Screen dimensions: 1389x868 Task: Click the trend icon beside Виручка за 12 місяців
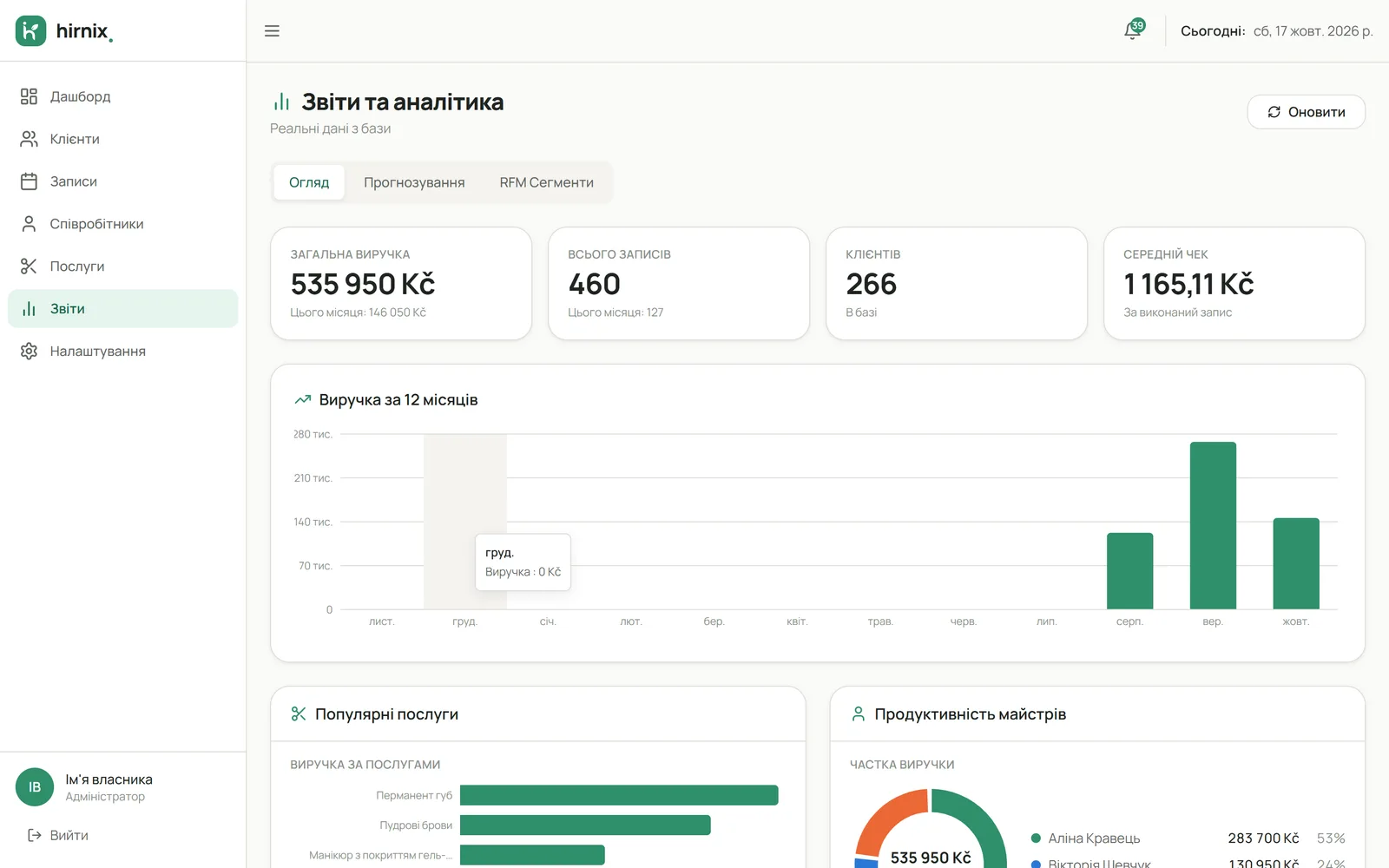pos(303,400)
